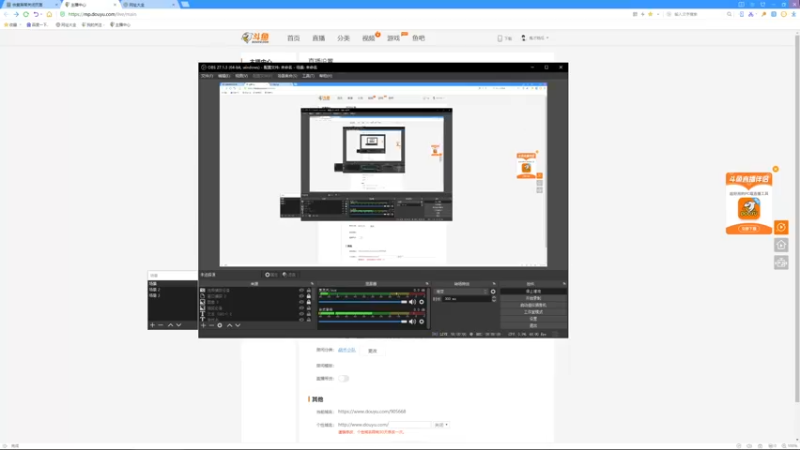Move source up in the sources toolbar
Screen dimensions: 800x450
(x=230, y=325)
